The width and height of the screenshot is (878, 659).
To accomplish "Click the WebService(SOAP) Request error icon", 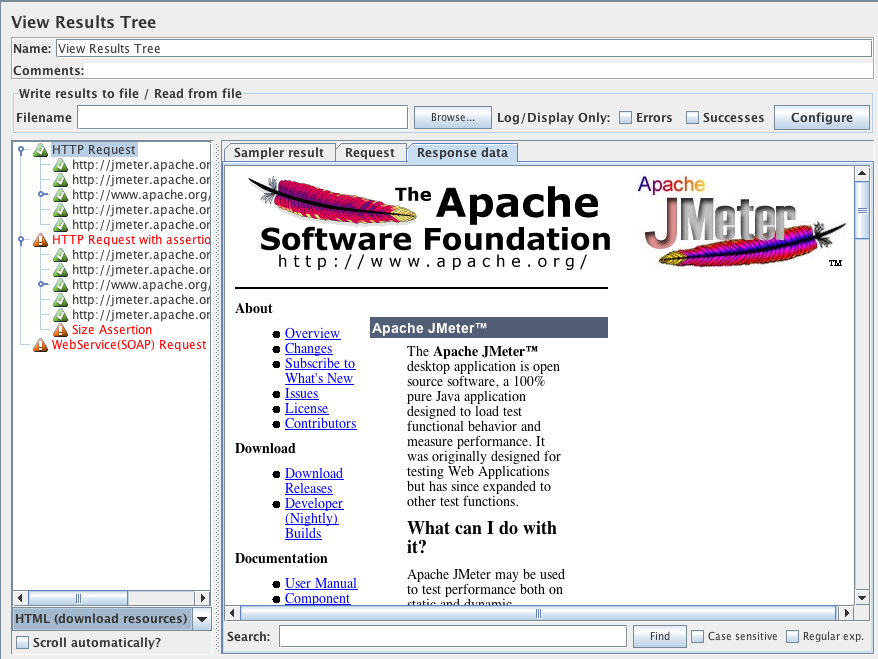I will 40,345.
